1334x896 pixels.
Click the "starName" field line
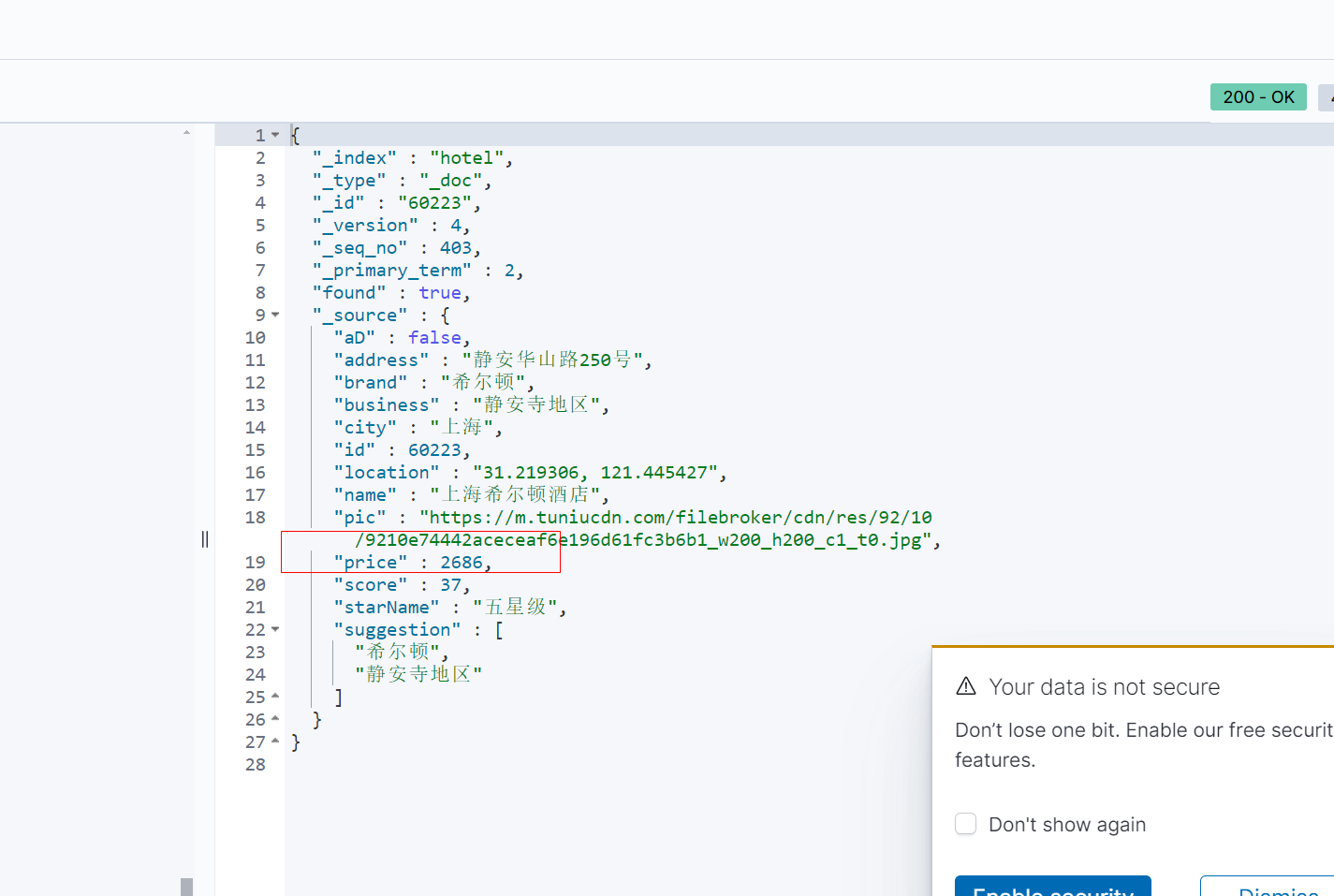tap(450, 607)
